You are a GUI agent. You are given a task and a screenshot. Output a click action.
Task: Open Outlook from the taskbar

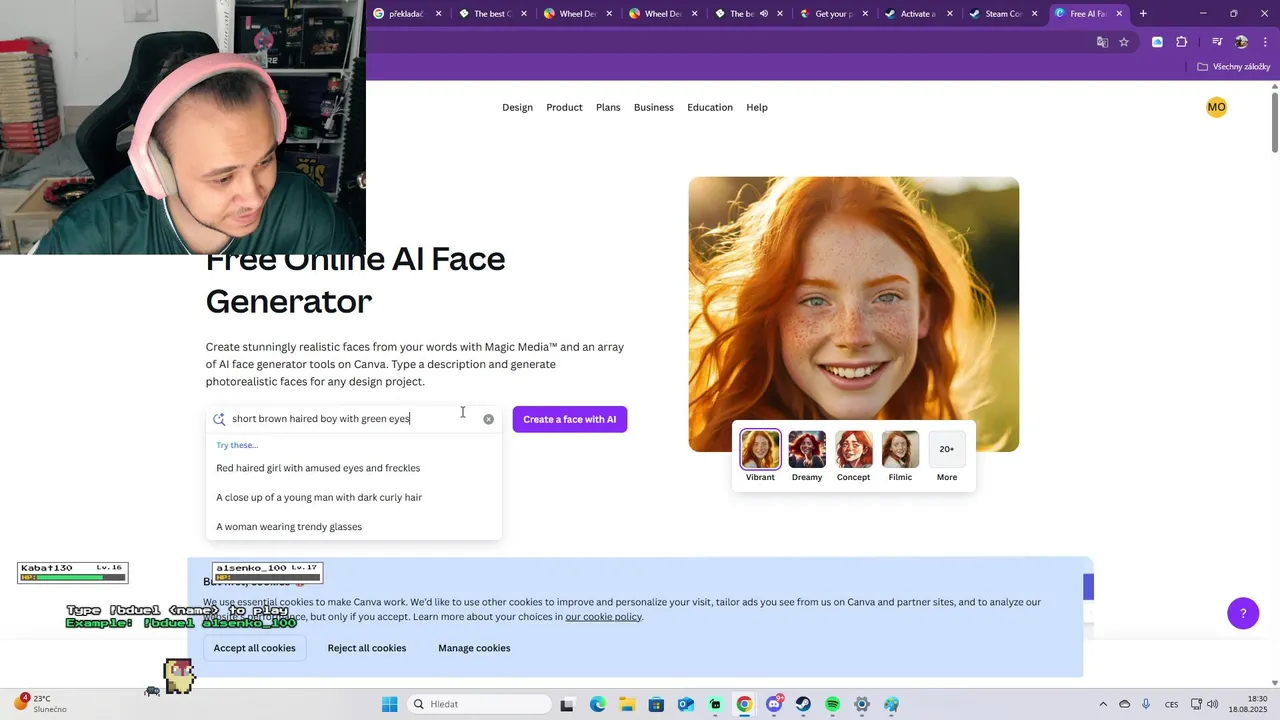click(x=686, y=704)
